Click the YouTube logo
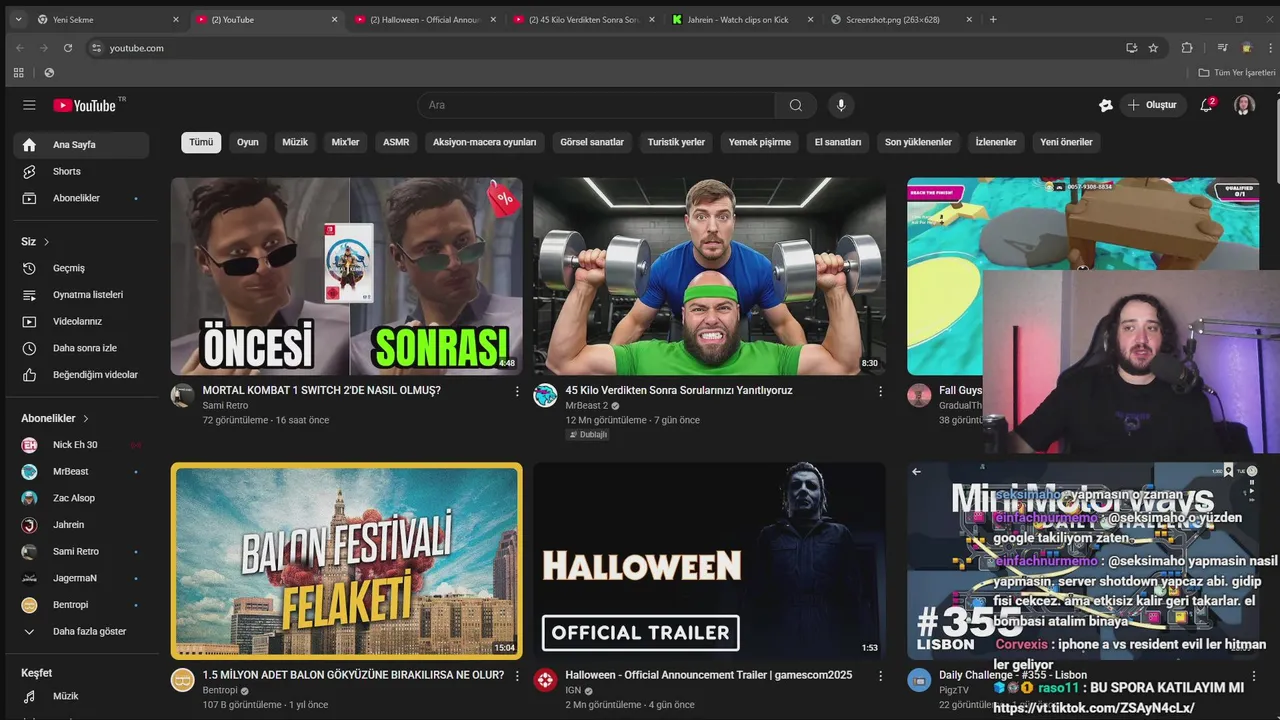 pos(85,105)
